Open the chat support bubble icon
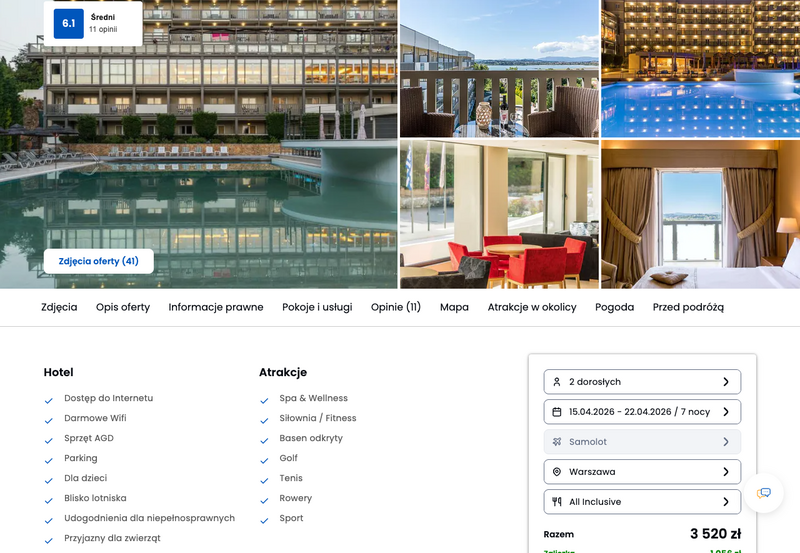The image size is (800, 553). pos(763,493)
